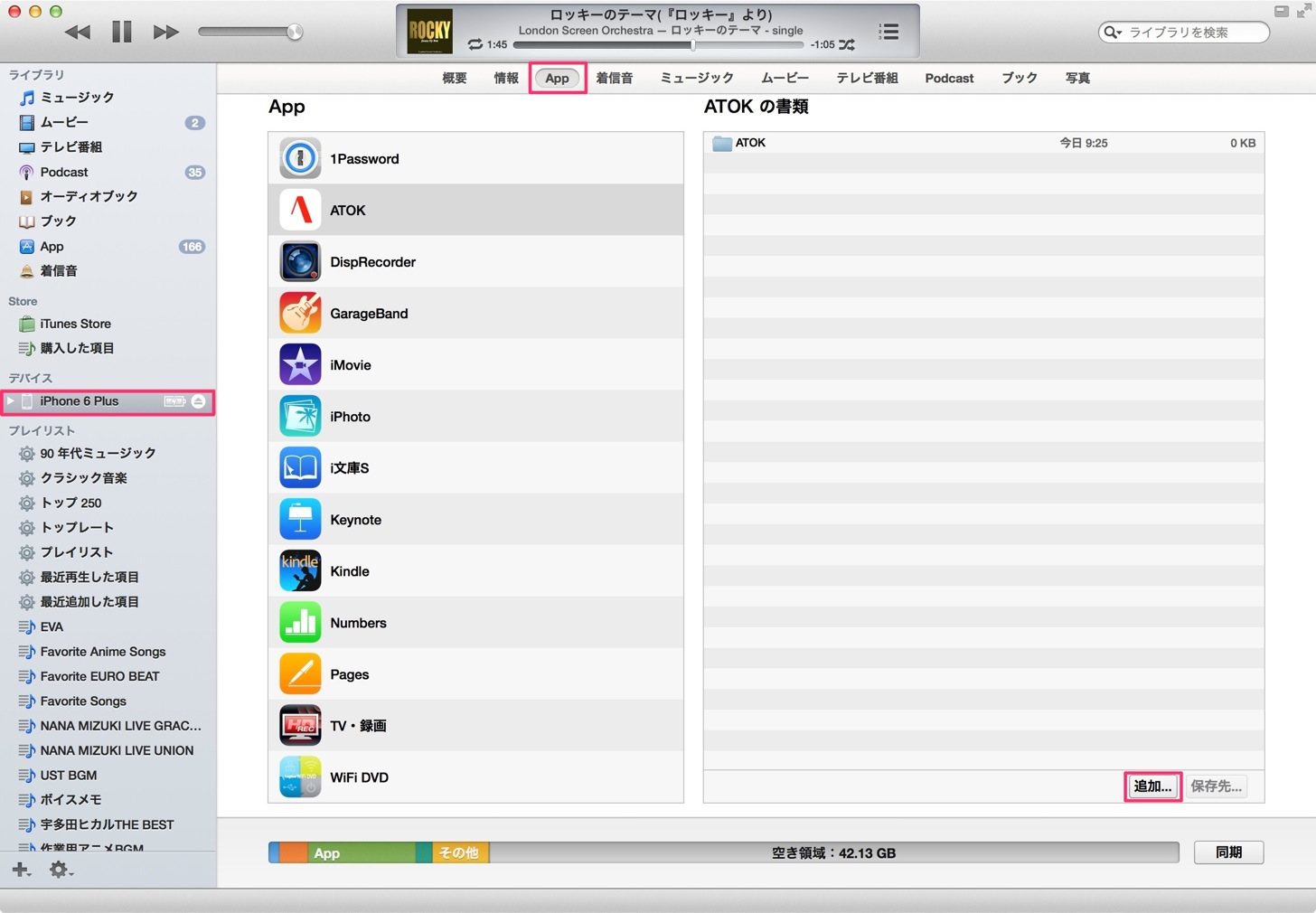Switch to the 着信音 tab

click(x=615, y=79)
